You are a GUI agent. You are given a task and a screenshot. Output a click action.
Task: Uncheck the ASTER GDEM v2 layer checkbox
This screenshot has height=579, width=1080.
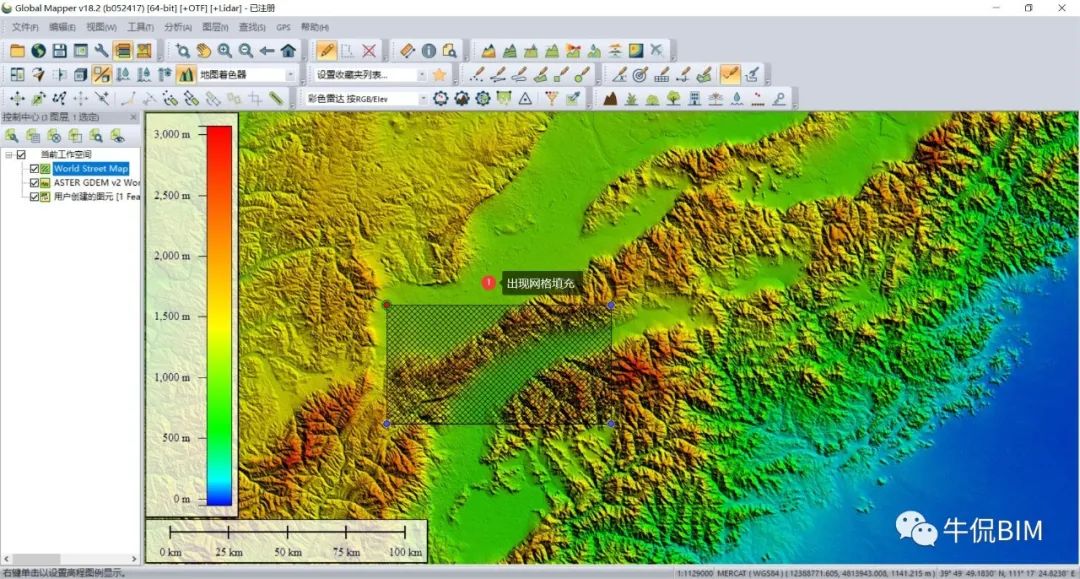[34, 182]
